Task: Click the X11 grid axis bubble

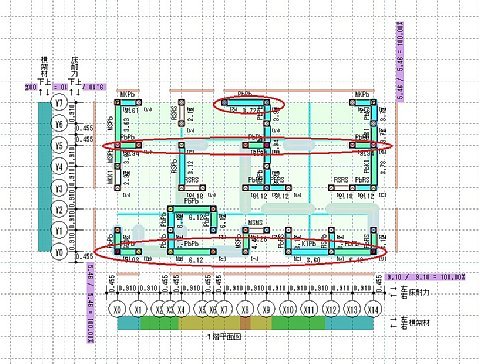Action: 309,310
